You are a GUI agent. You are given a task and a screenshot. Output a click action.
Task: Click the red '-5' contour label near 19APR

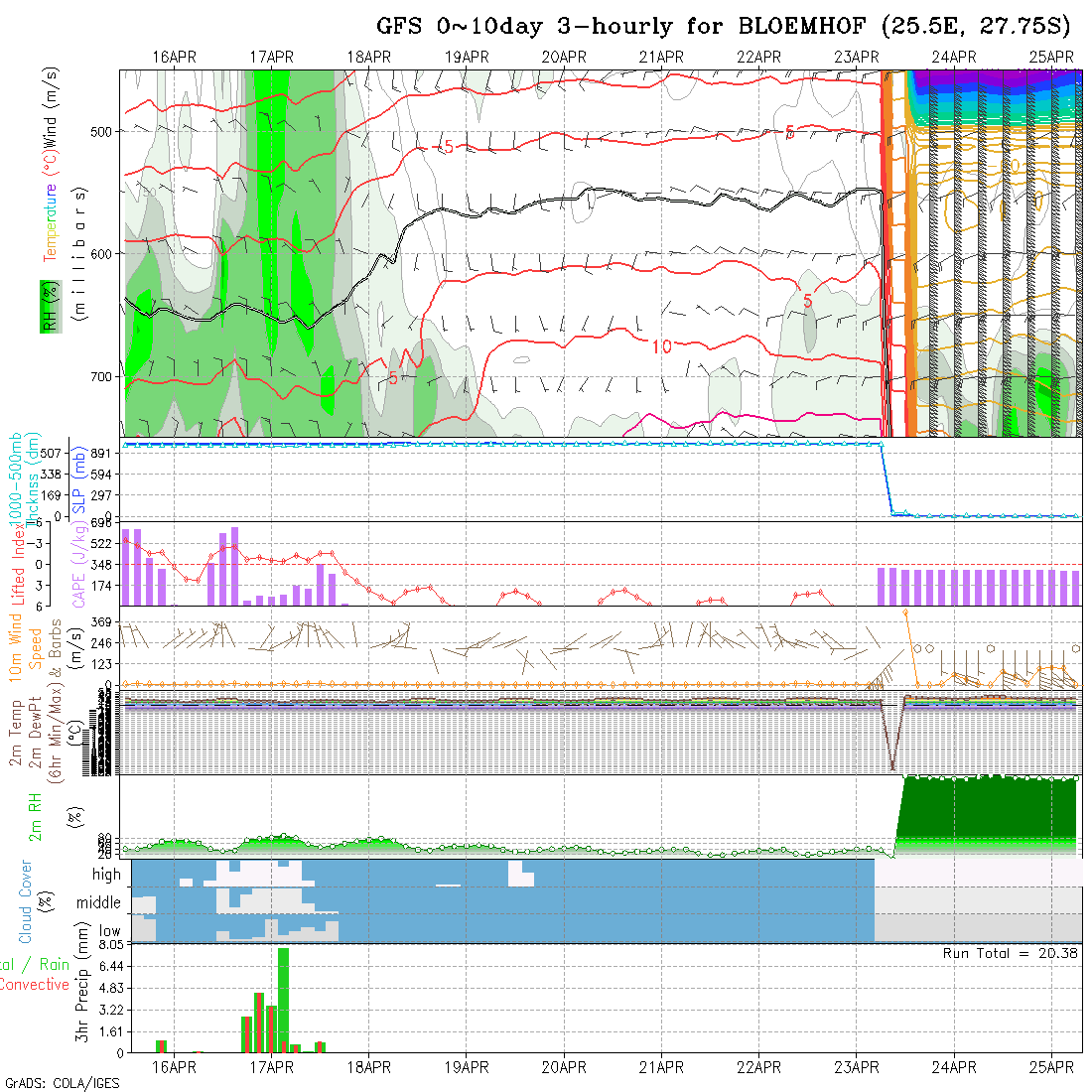coord(444,146)
